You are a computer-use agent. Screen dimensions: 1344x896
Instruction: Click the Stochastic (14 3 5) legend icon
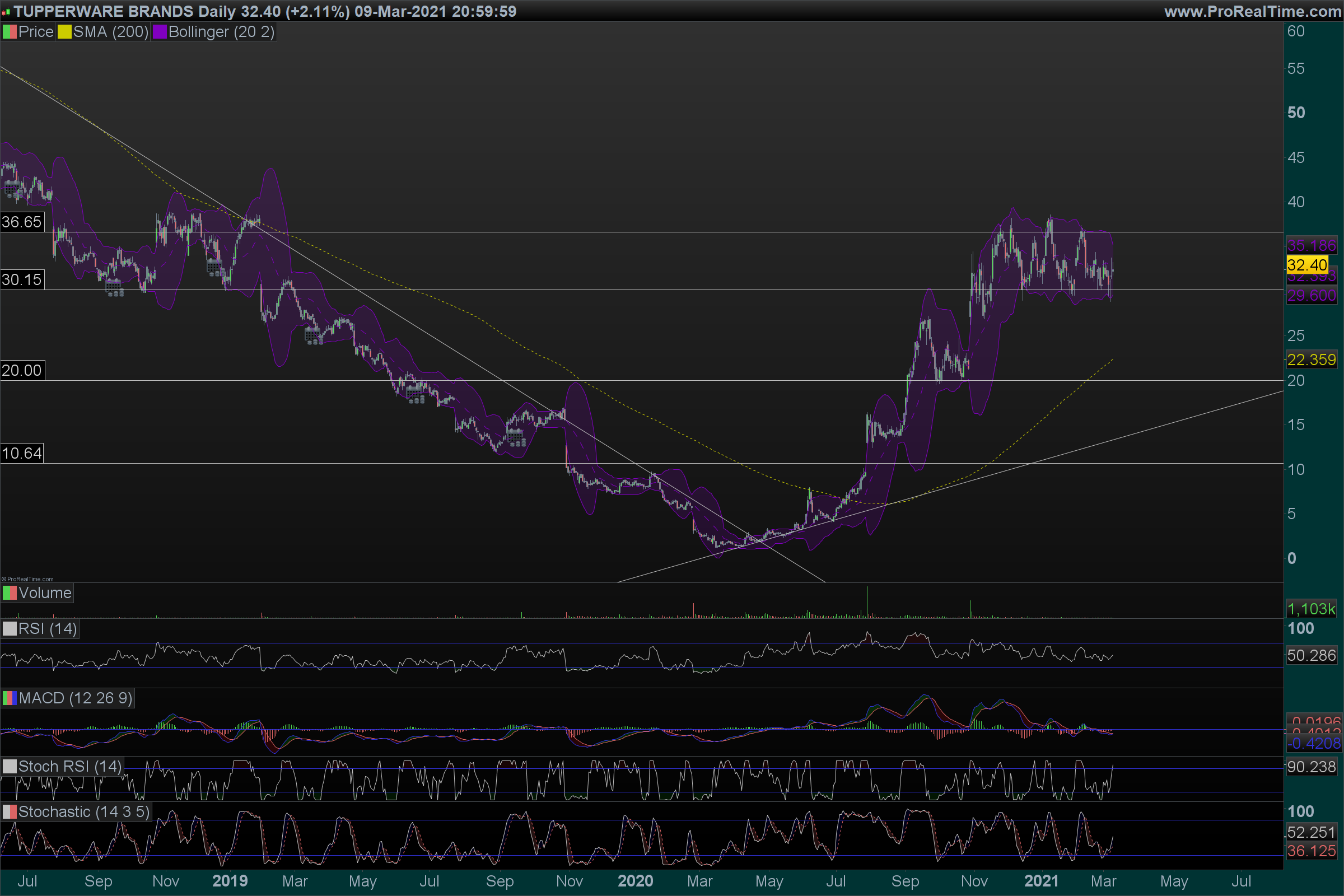[10, 812]
